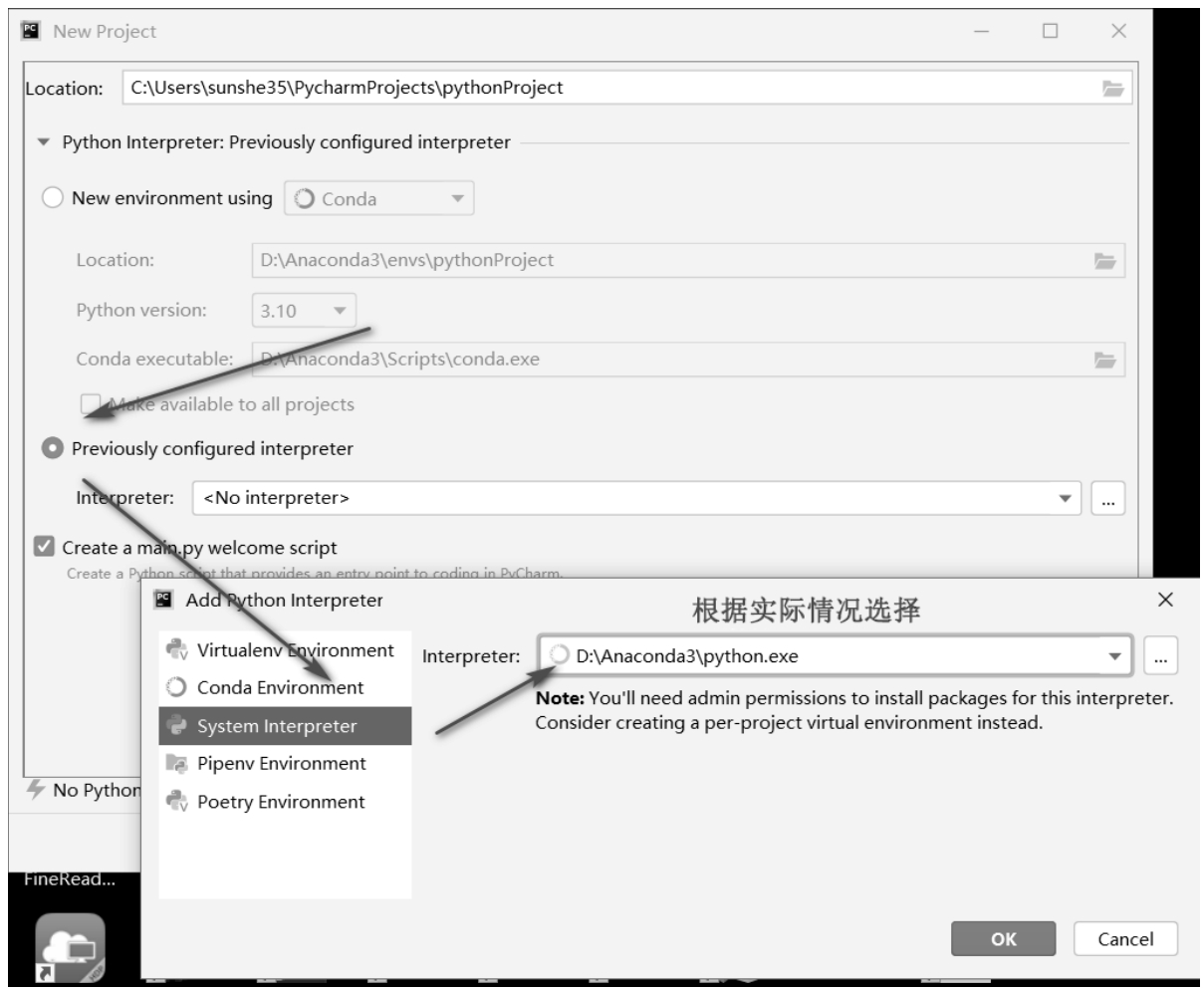Click the D:\Anaconda3\envs\pythonProject location field

click(x=687, y=261)
